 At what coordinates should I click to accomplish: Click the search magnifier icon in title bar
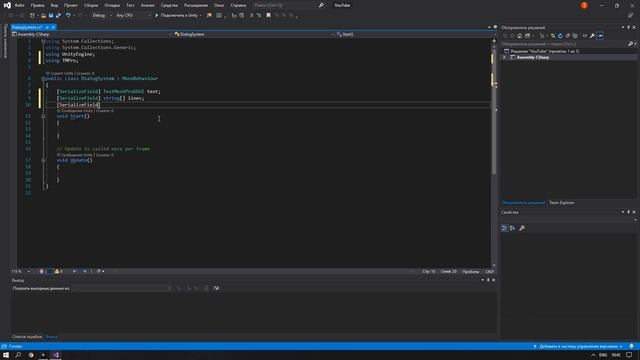321,5
